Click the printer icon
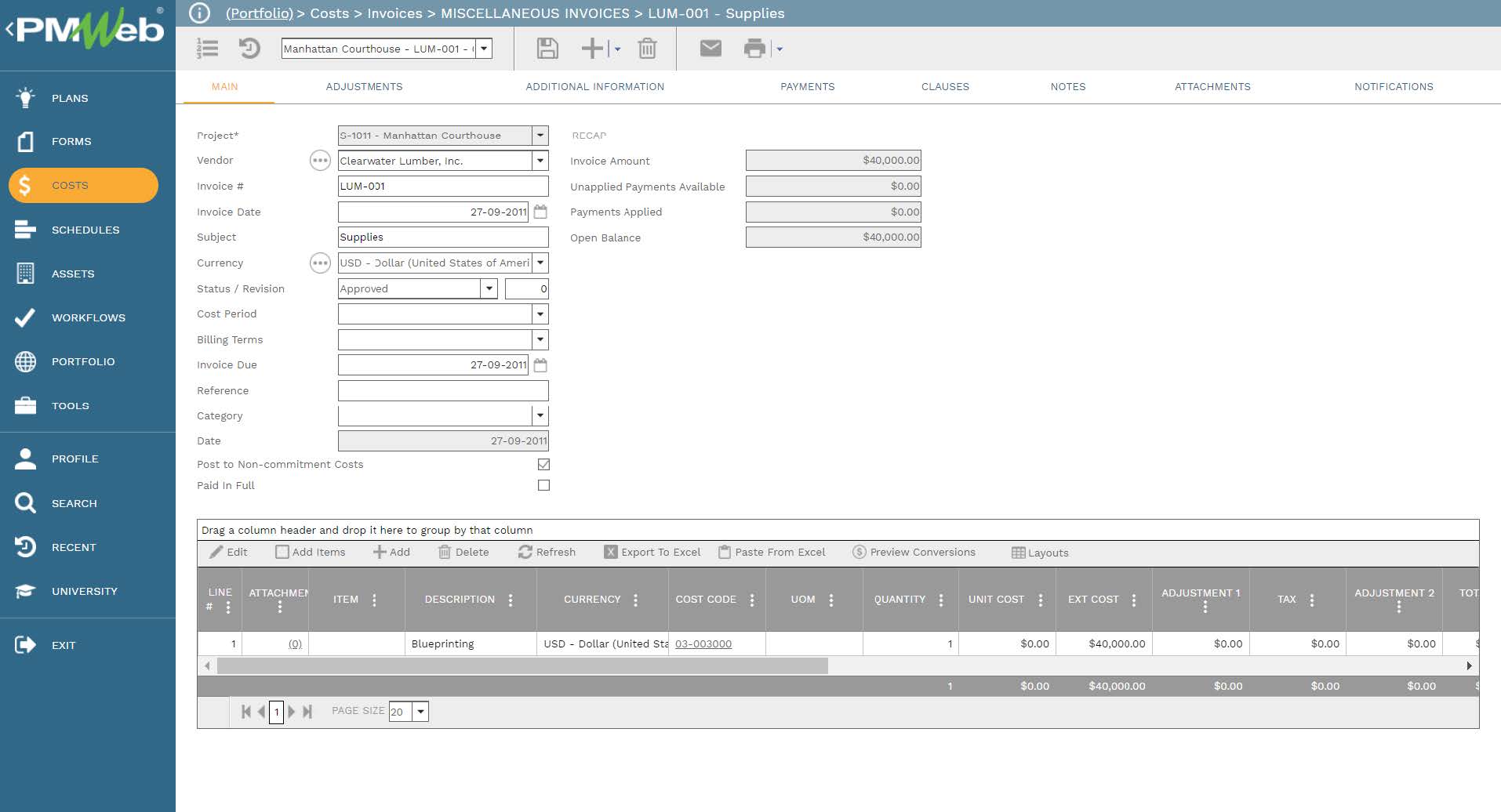 754,49
